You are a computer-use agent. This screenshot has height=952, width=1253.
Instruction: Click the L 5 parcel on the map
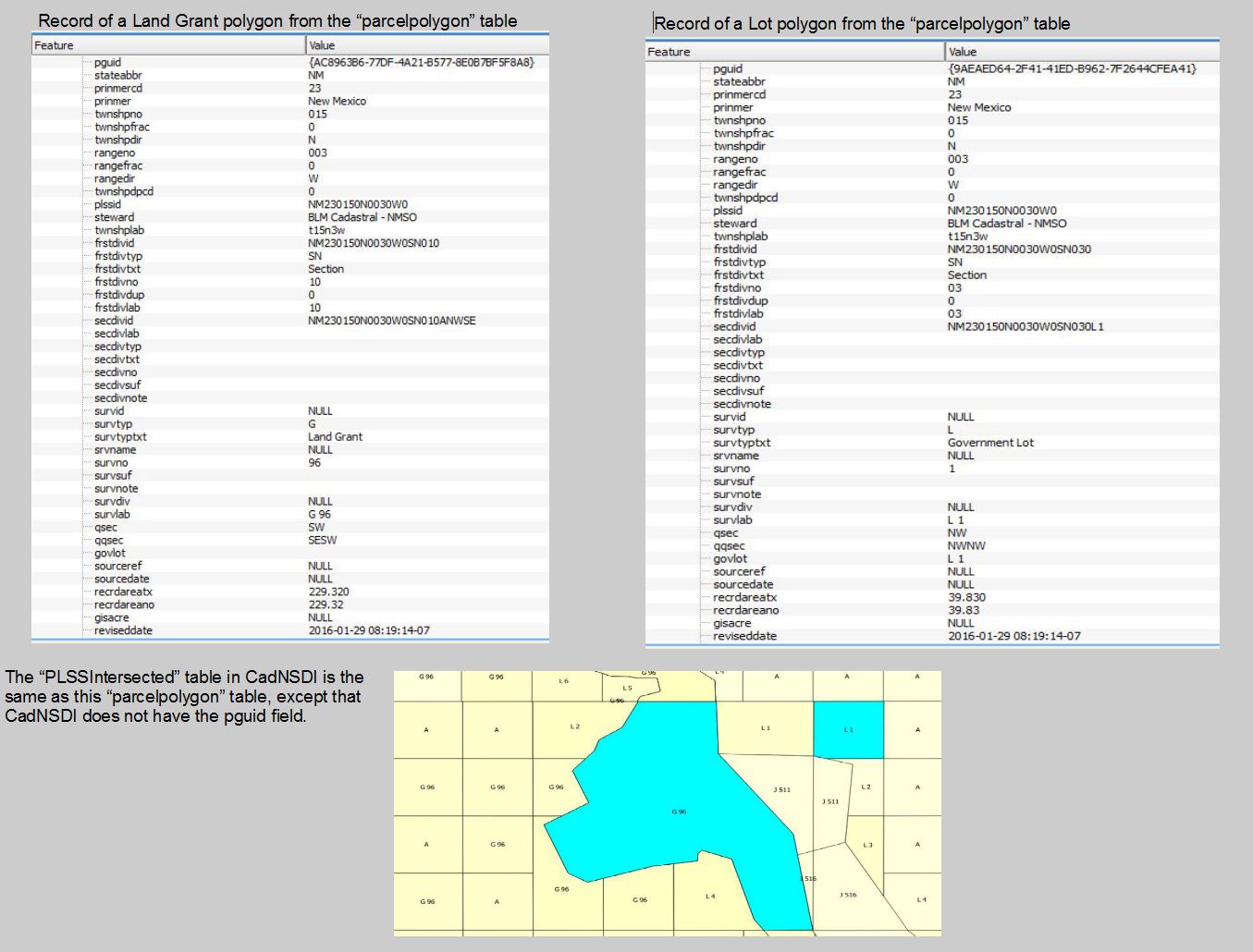629,689
